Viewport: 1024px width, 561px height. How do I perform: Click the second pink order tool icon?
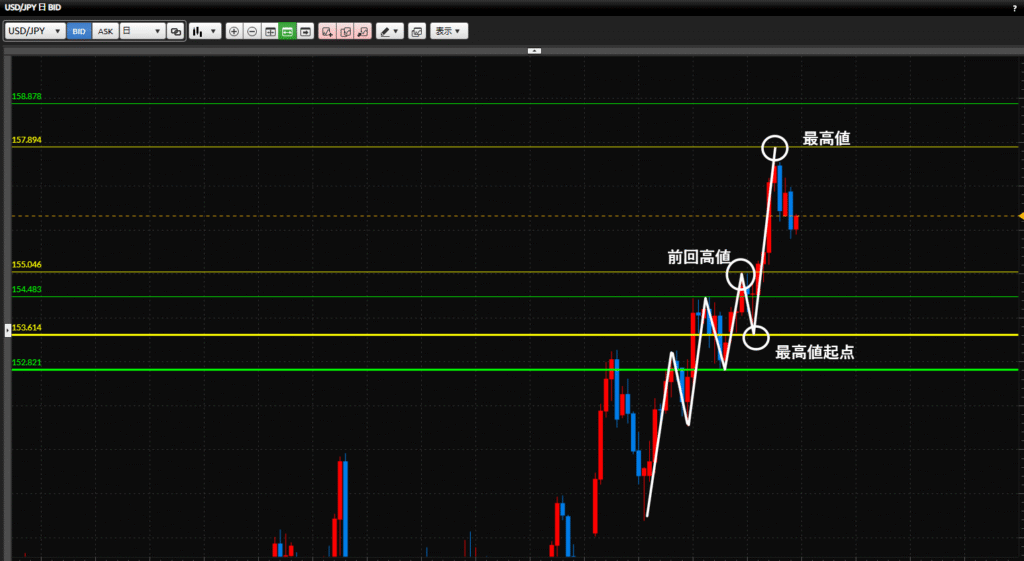[346, 31]
